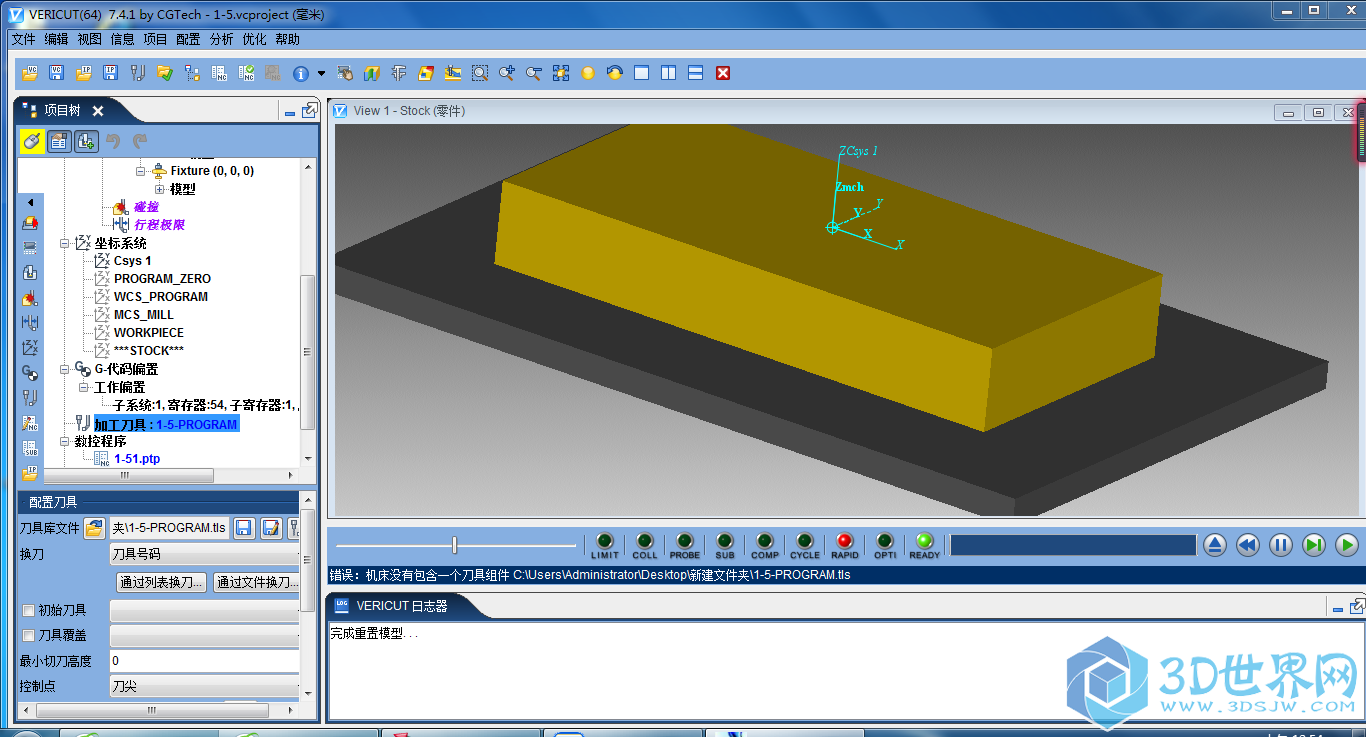Toggle the COLL status light
The image size is (1366, 737).
(x=645, y=545)
